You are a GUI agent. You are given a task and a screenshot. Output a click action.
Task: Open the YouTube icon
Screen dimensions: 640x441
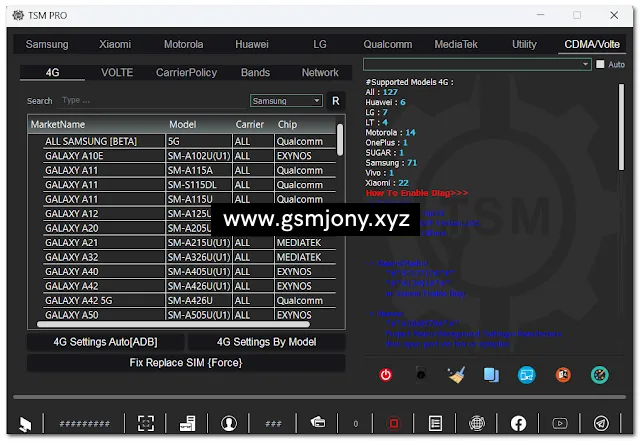(560, 423)
